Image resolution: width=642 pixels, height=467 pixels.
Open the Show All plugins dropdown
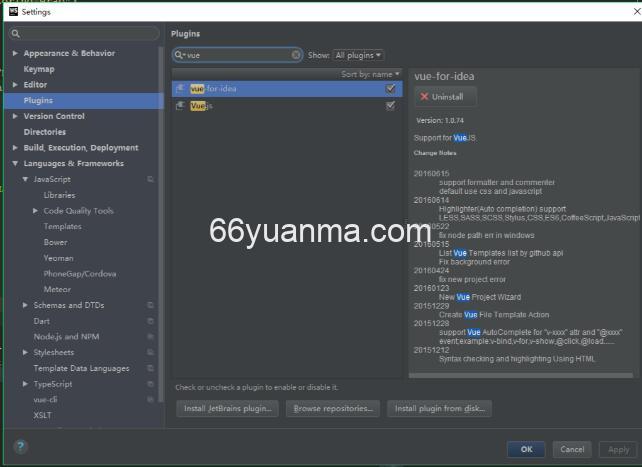[x=358, y=55]
